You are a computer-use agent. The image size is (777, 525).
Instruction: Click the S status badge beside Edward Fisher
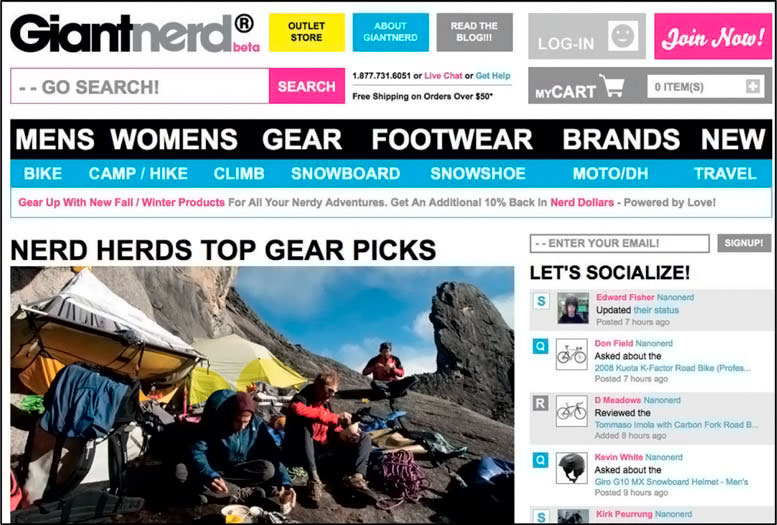click(x=541, y=301)
